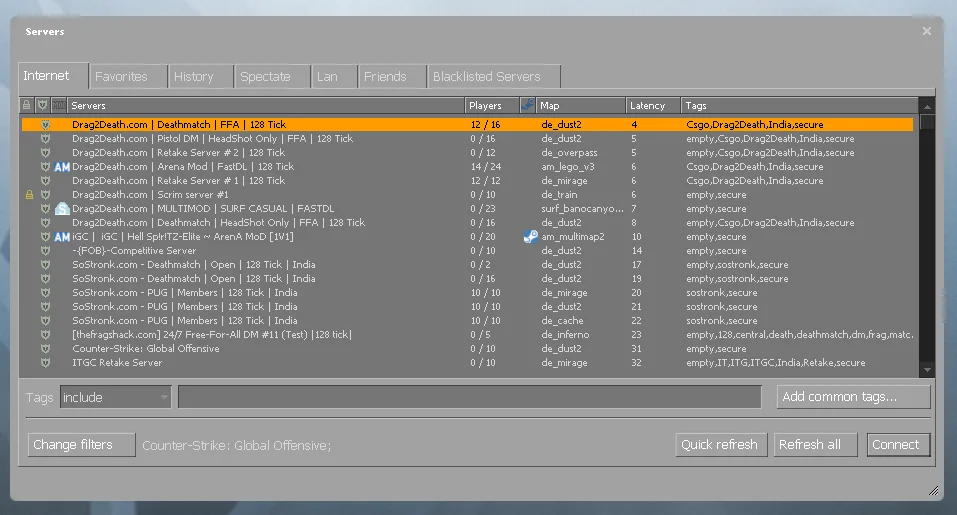
Task: Click the Change filters button
Action: 81,445
